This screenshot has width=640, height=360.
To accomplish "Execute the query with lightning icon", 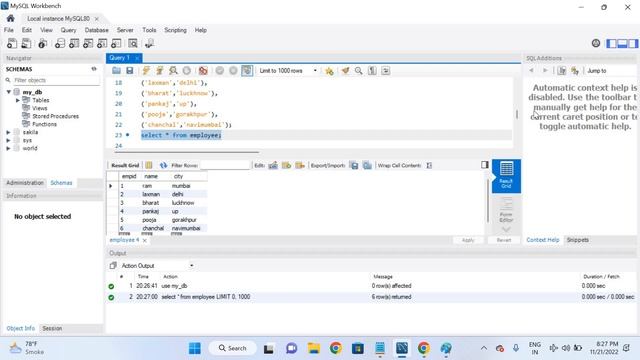I will [x=146, y=71].
